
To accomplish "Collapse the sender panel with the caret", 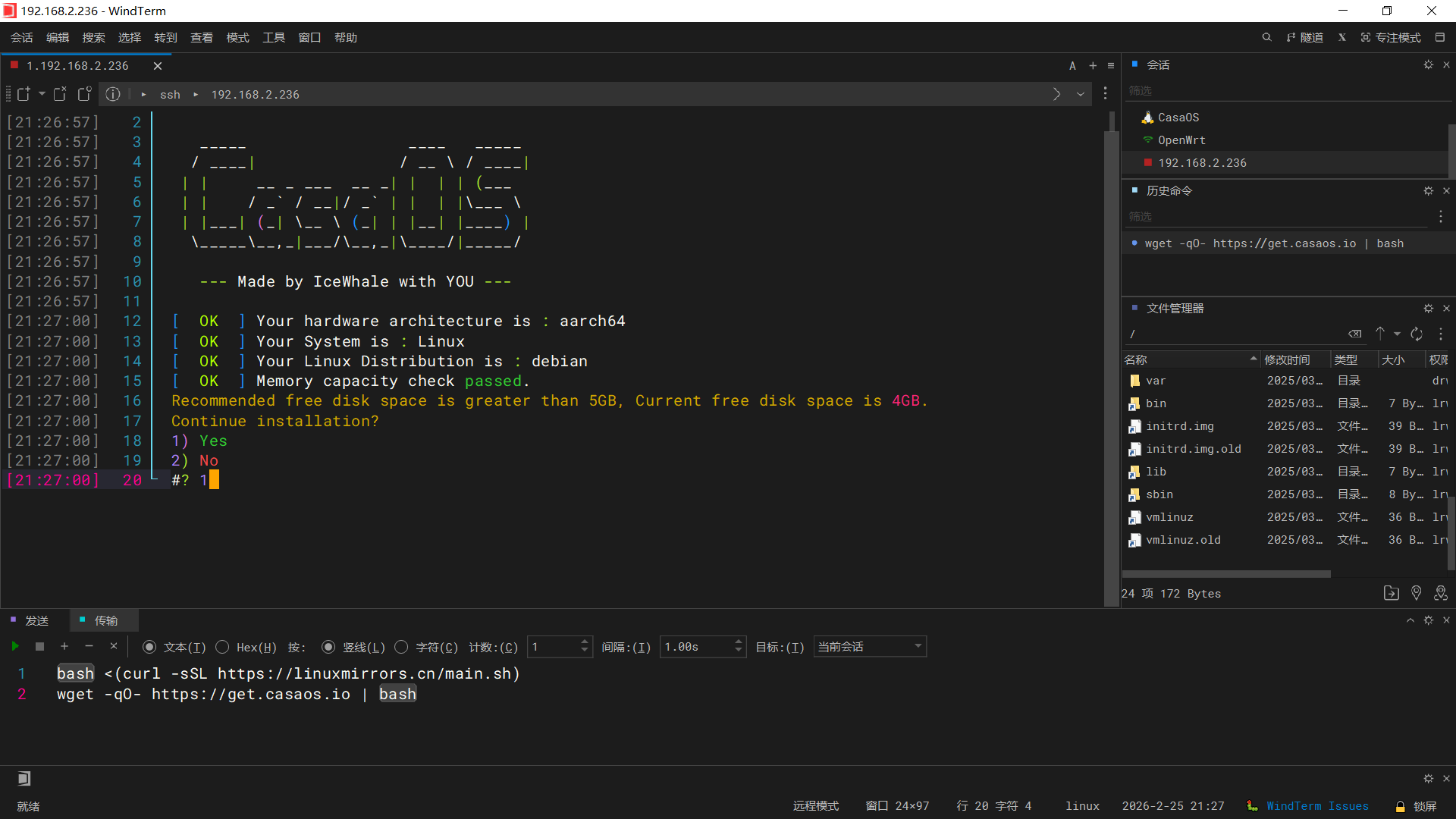I will pyautogui.click(x=1410, y=620).
